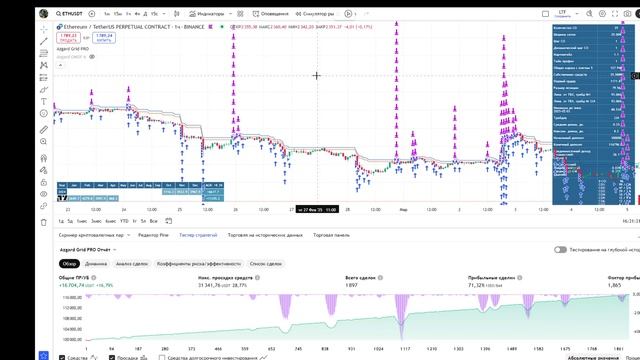Toggle the Средства equity checkbox
The image size is (640, 360).
(x=62, y=358)
